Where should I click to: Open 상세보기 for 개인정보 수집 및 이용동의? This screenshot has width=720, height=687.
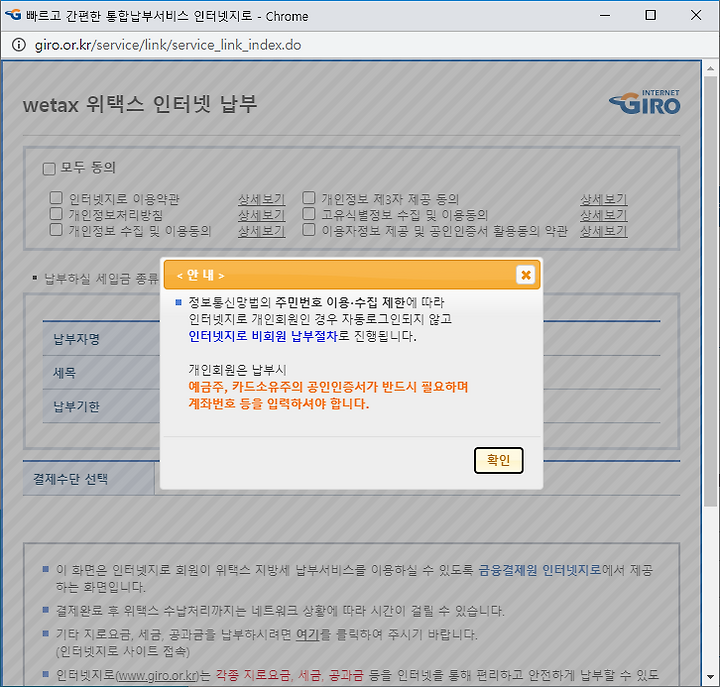point(261,231)
